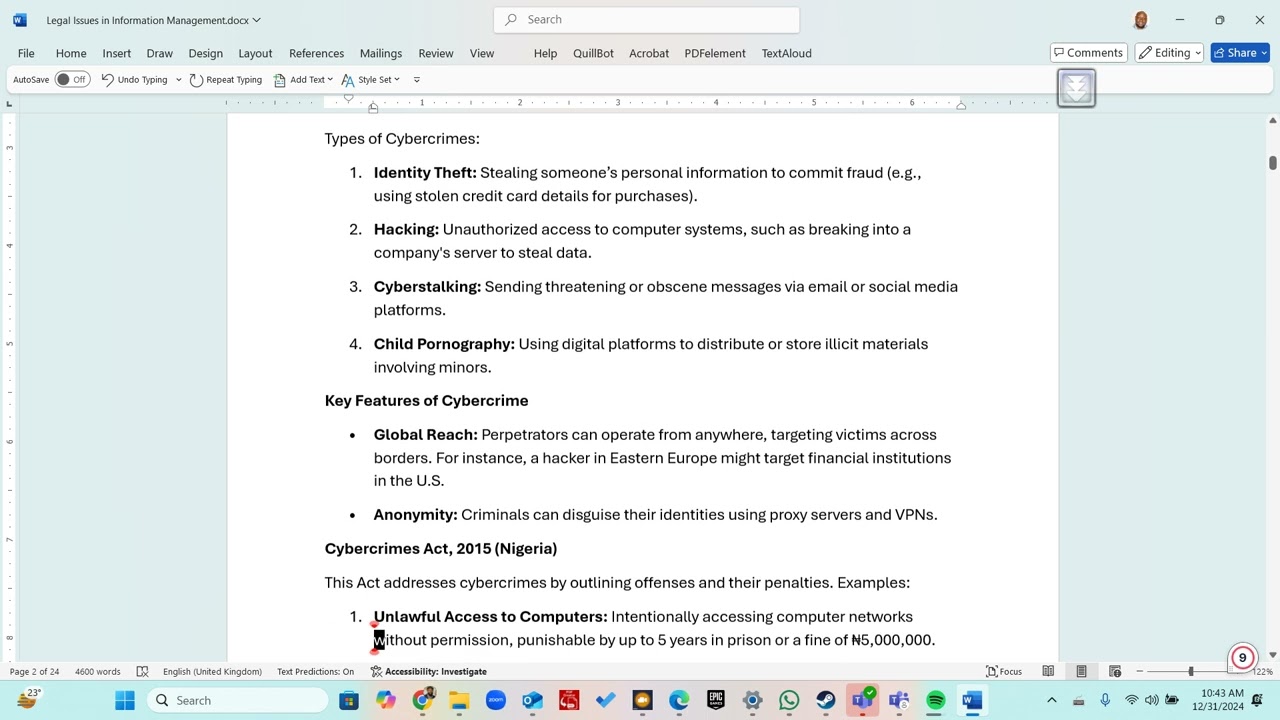The image size is (1280, 720).
Task: Click the microphone tray icon
Action: (1105, 700)
